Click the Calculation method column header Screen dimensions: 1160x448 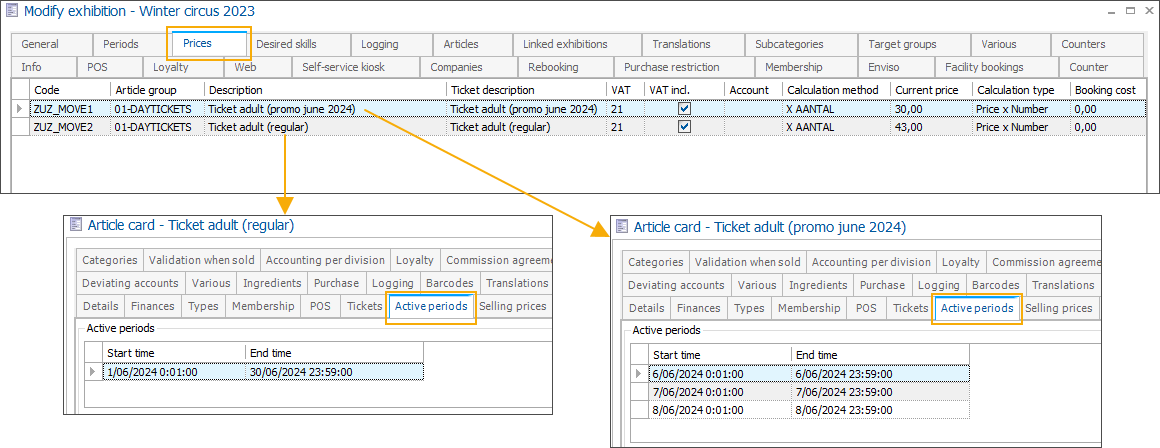tap(832, 89)
